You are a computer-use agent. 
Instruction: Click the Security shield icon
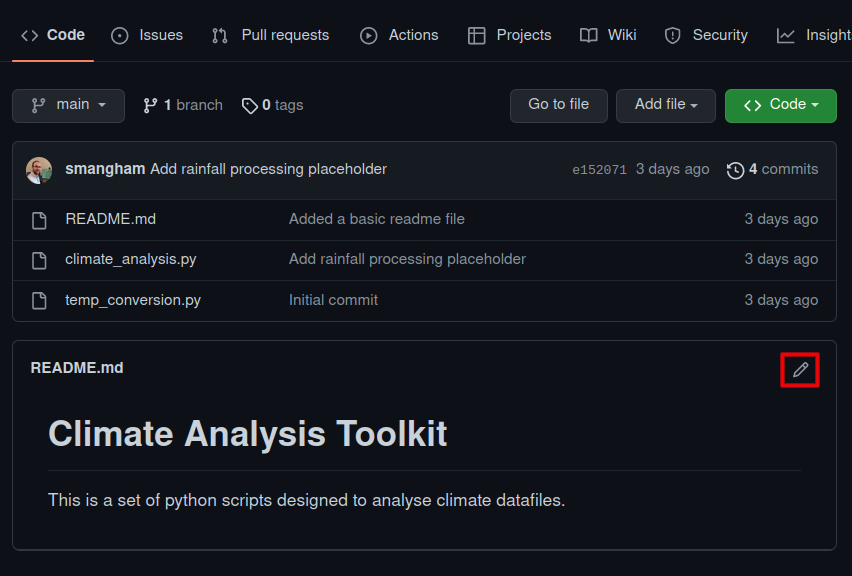point(671,35)
